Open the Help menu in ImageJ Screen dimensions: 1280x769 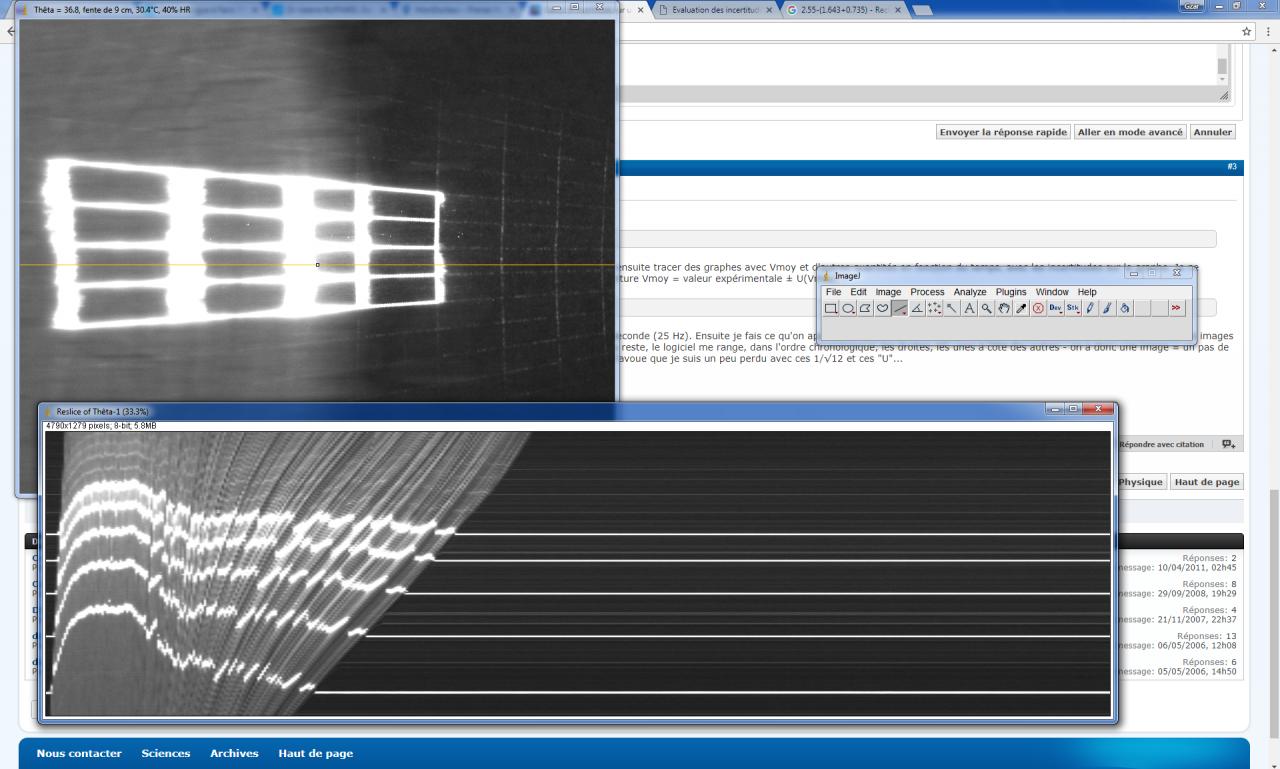(1087, 292)
